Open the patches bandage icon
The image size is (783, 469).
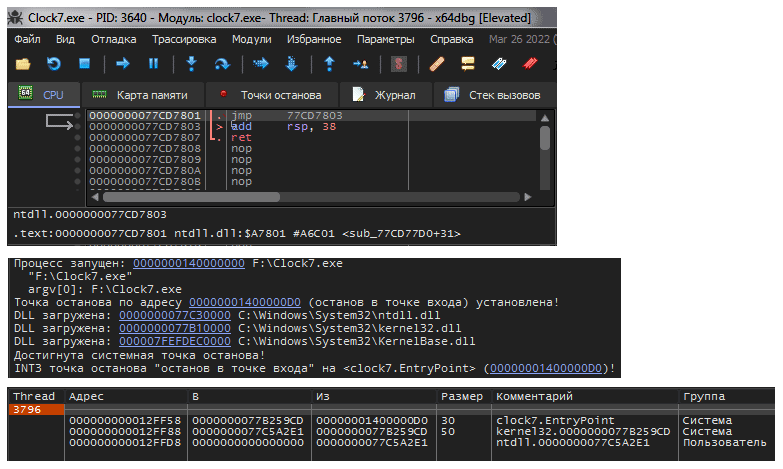(x=436, y=64)
